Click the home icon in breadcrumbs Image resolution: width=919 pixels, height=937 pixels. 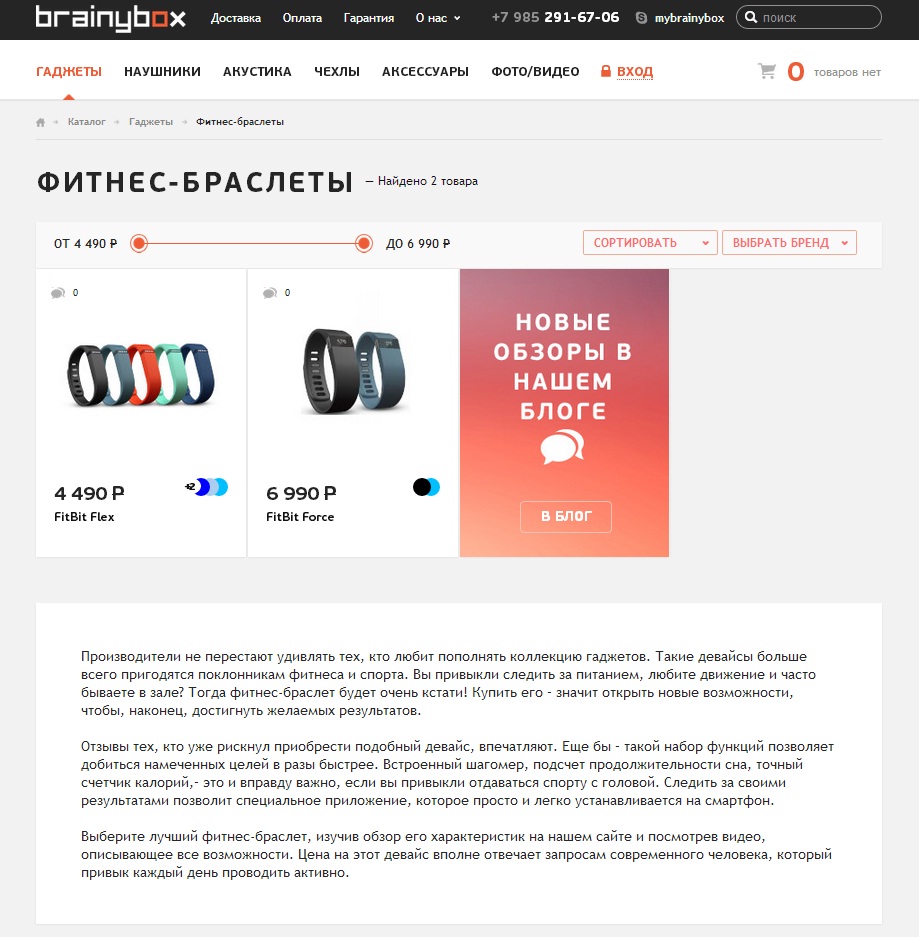tap(41, 122)
